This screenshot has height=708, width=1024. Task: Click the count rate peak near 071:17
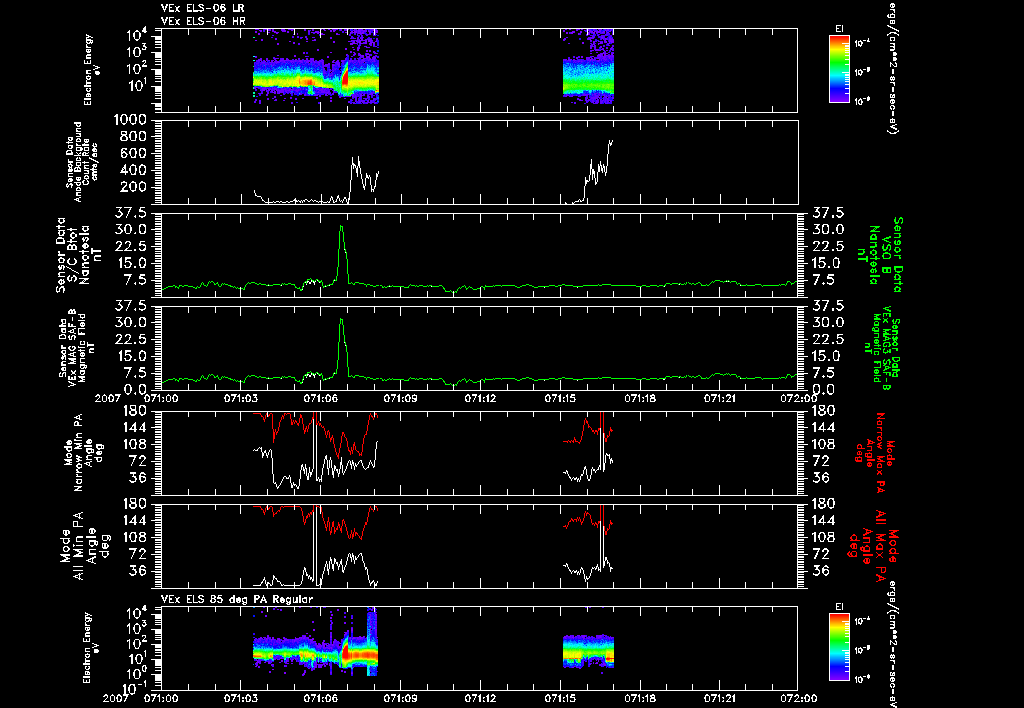pos(611,141)
